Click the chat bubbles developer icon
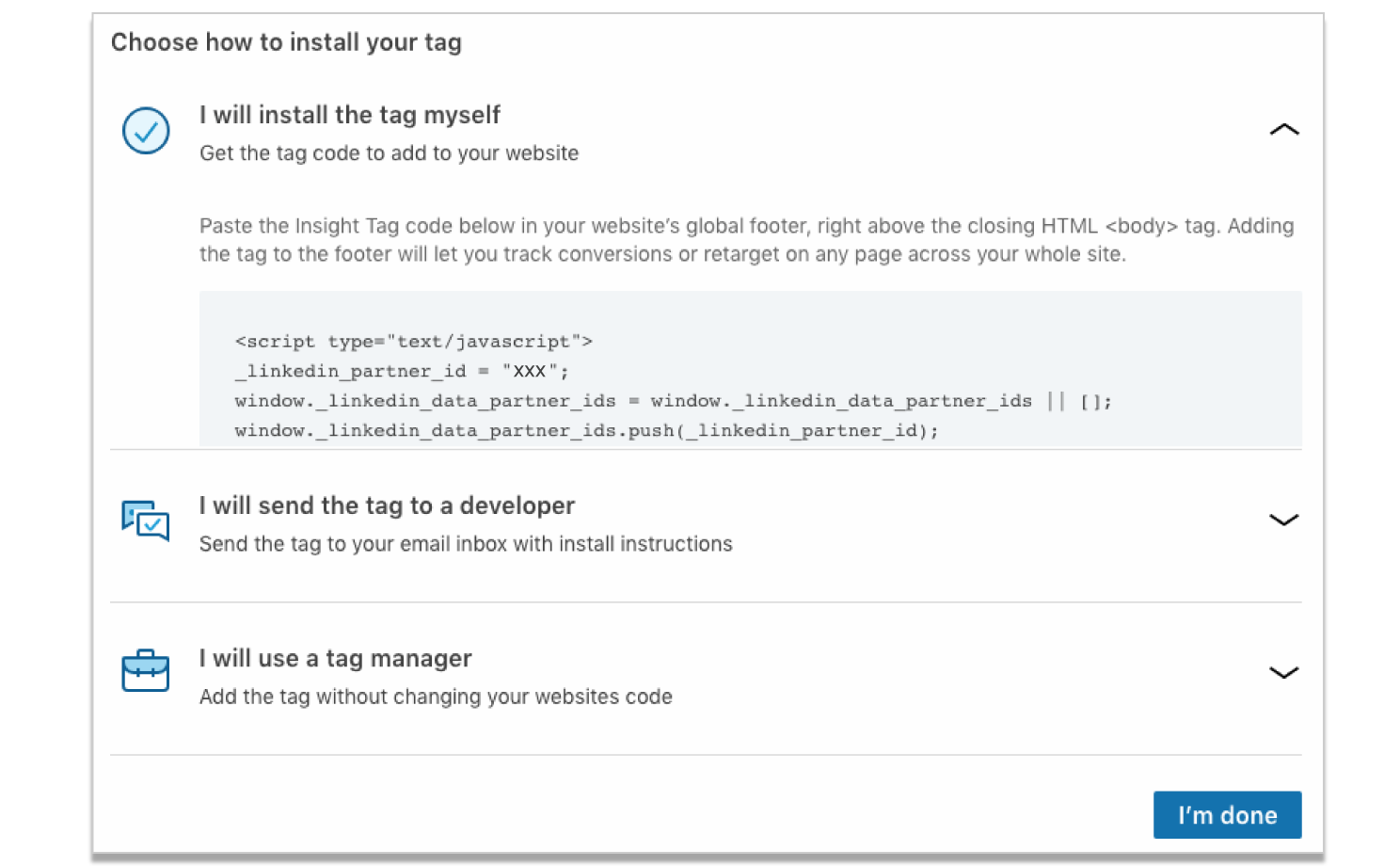The height and width of the screenshot is (866, 1400). [x=146, y=521]
